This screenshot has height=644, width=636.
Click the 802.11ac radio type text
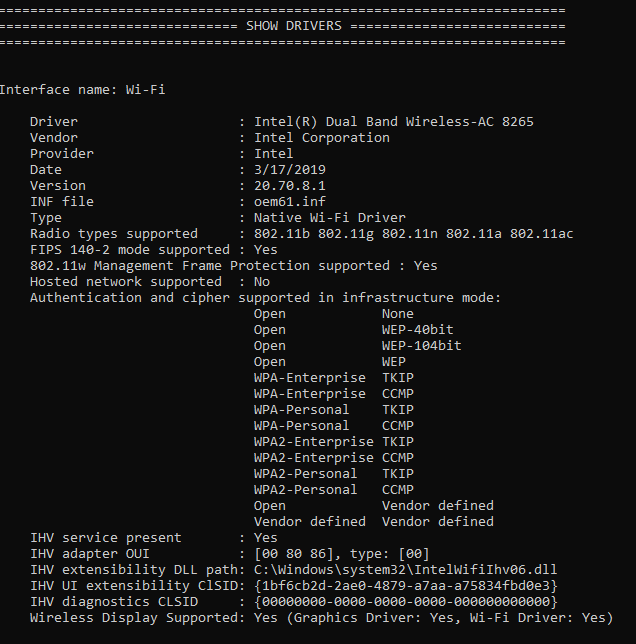coord(541,234)
